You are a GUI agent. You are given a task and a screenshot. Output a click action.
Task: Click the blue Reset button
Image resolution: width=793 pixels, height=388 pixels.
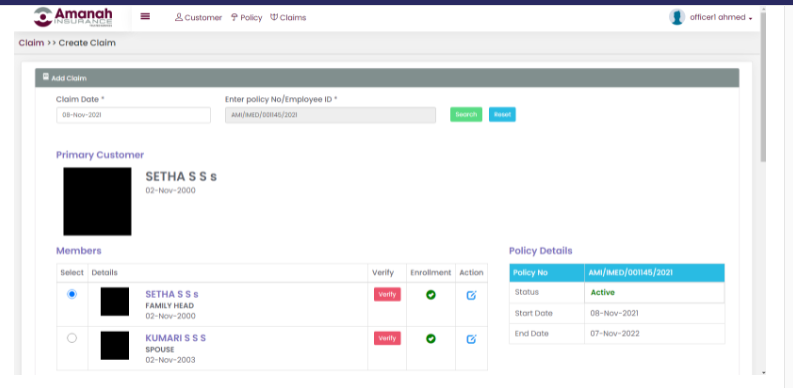[502, 114]
